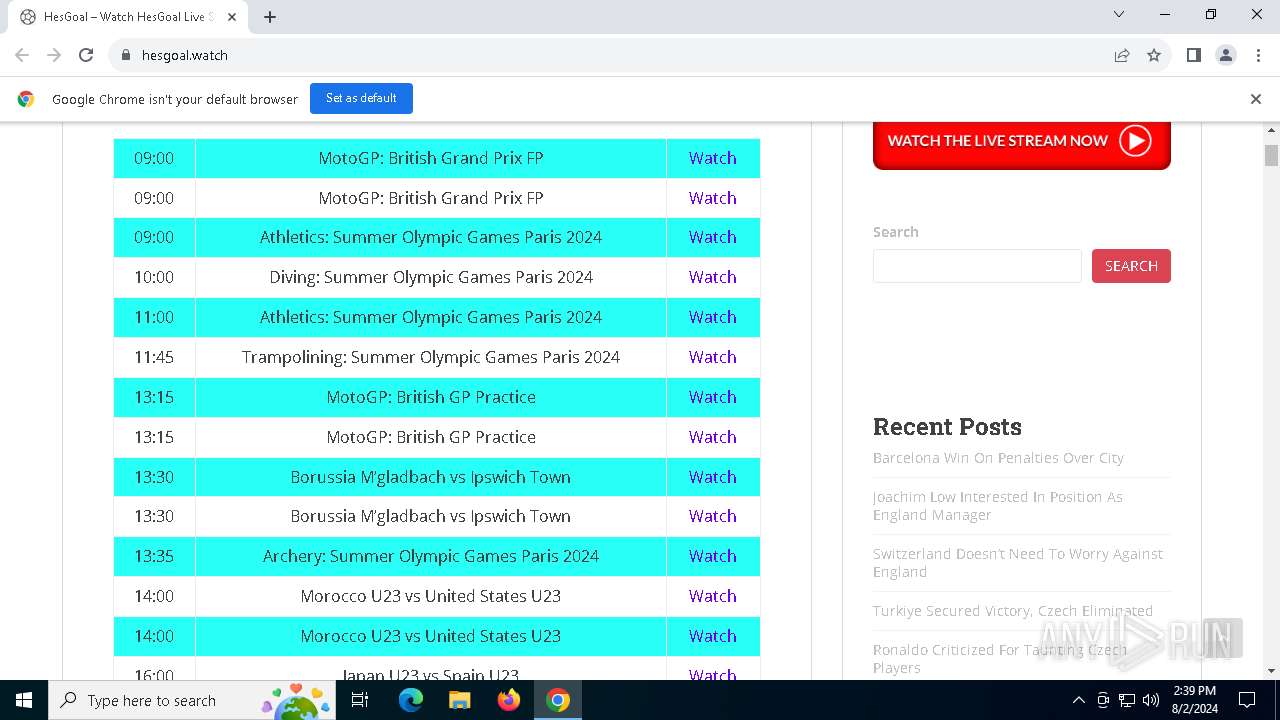The height and width of the screenshot is (720, 1280).
Task: Reload the hesgoal.watch page
Action: [x=86, y=55]
